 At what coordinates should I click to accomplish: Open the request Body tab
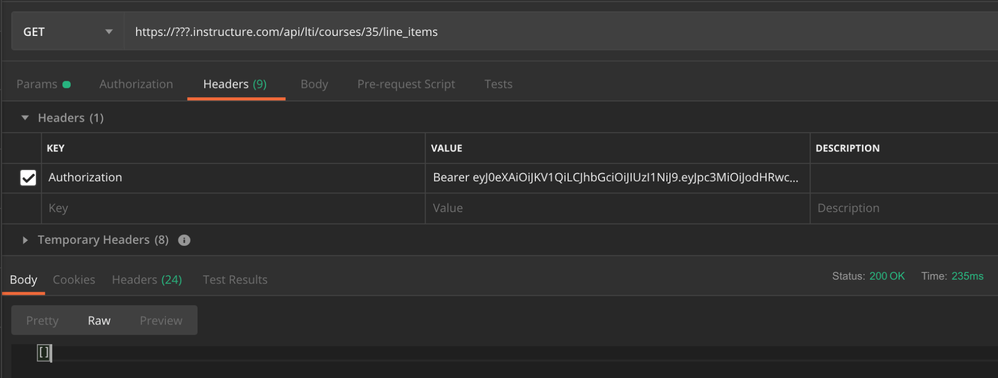[x=314, y=84]
